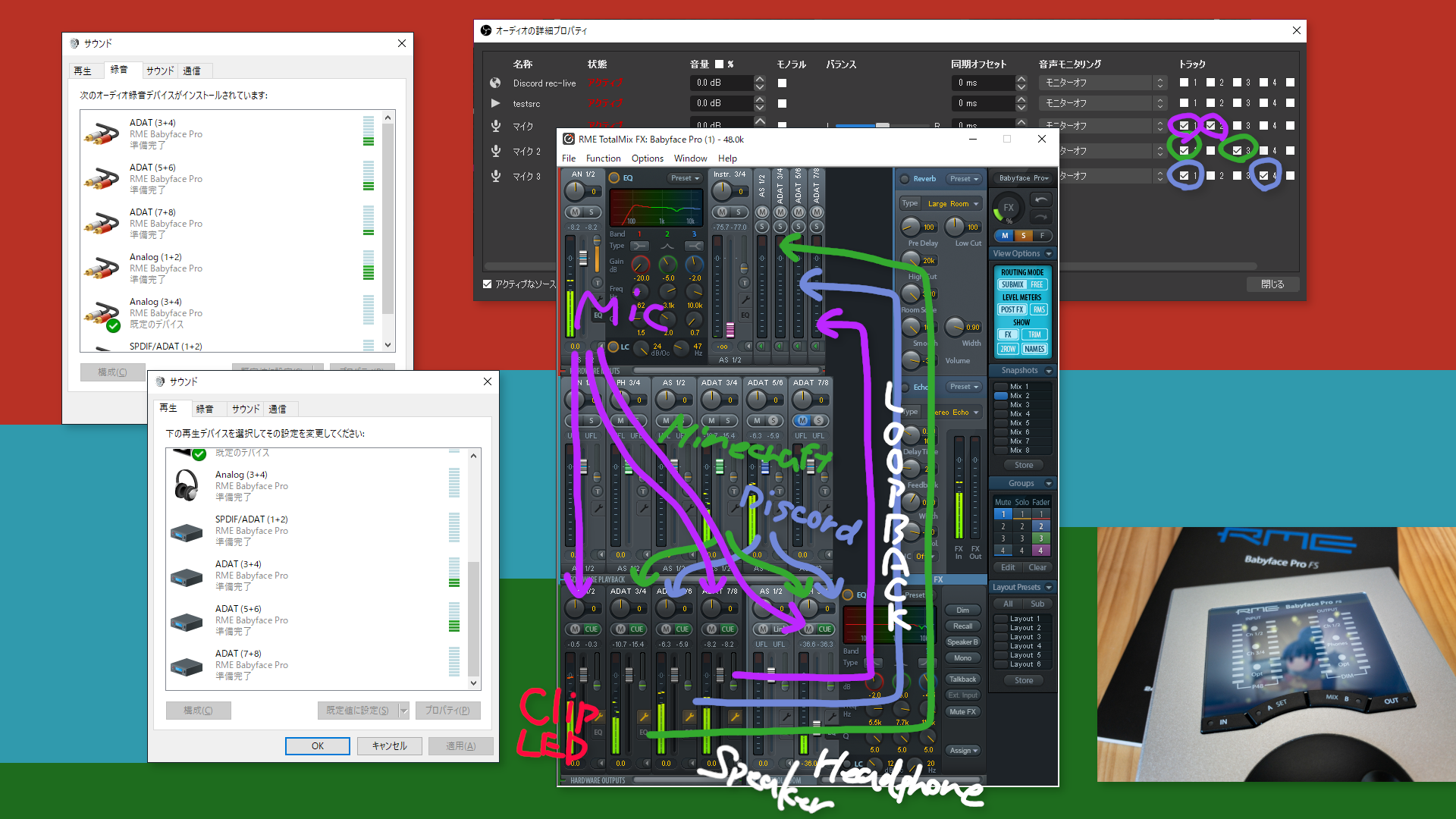Activate the Mono monitoring icon

tap(963, 657)
